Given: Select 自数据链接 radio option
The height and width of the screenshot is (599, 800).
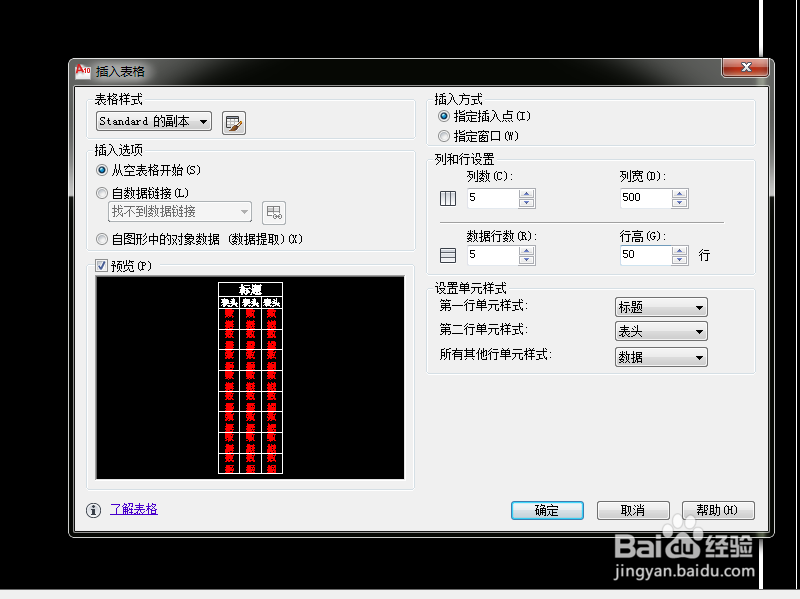Looking at the screenshot, I should [x=102, y=193].
